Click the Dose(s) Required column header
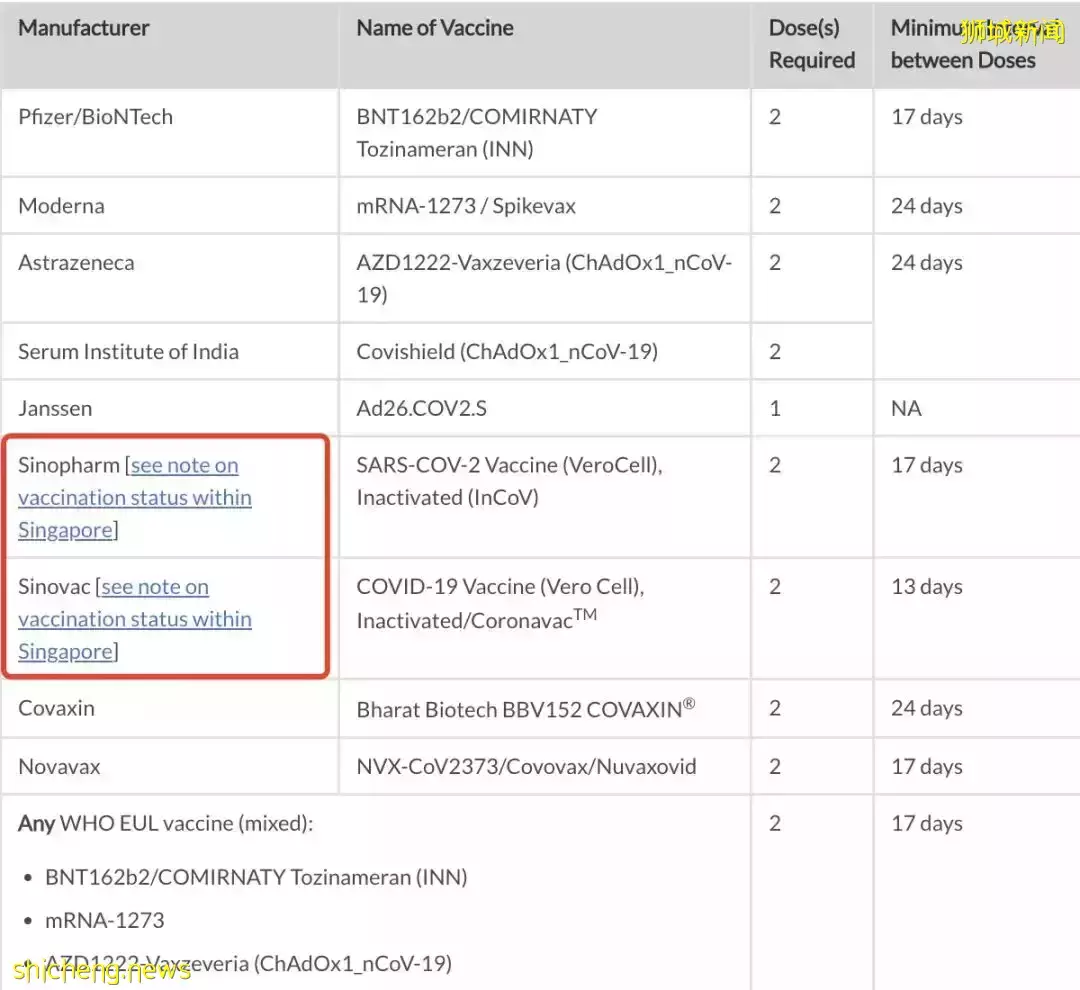Viewport: 1080px width, 990px height. 811,44
